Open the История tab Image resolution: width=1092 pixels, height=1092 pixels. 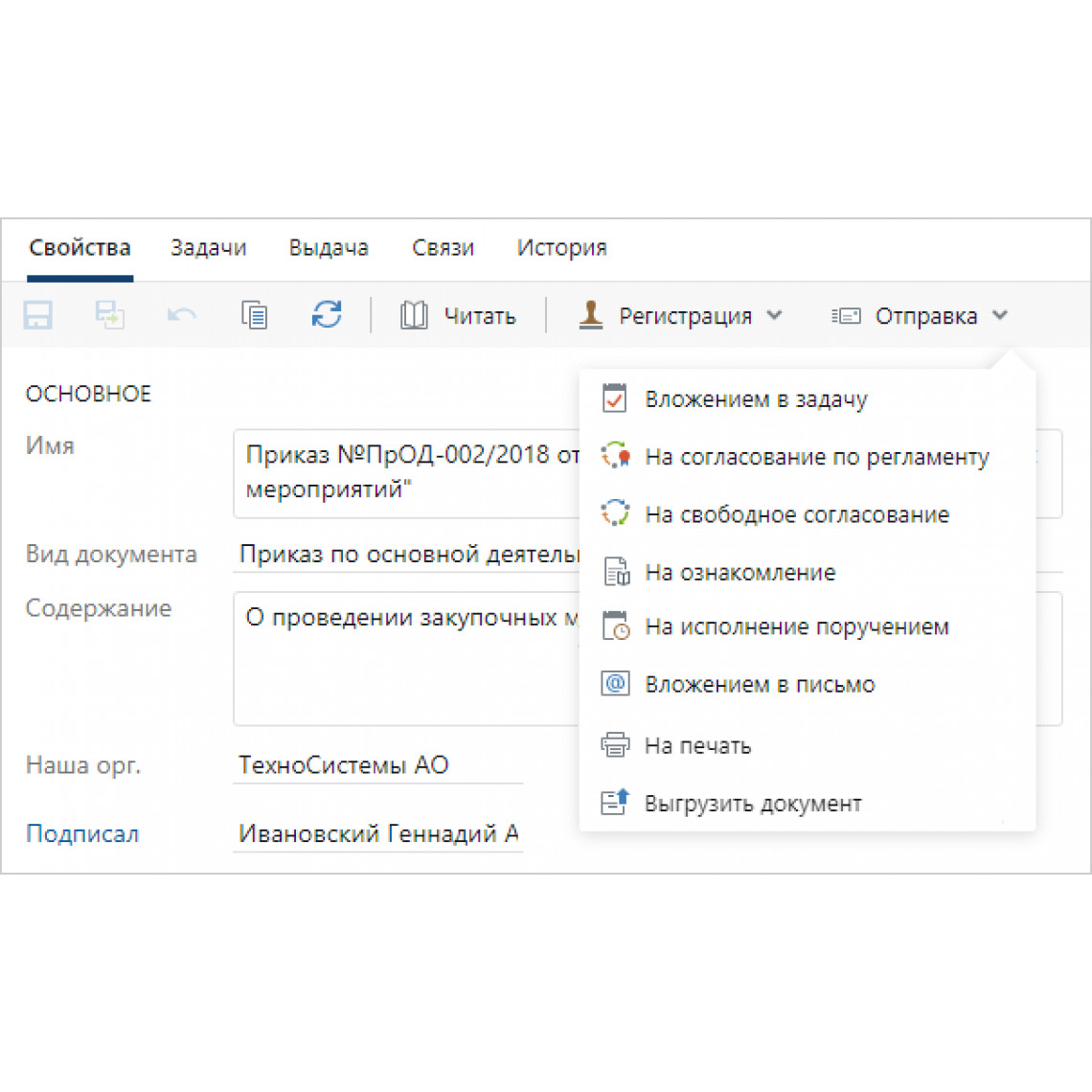tap(561, 248)
